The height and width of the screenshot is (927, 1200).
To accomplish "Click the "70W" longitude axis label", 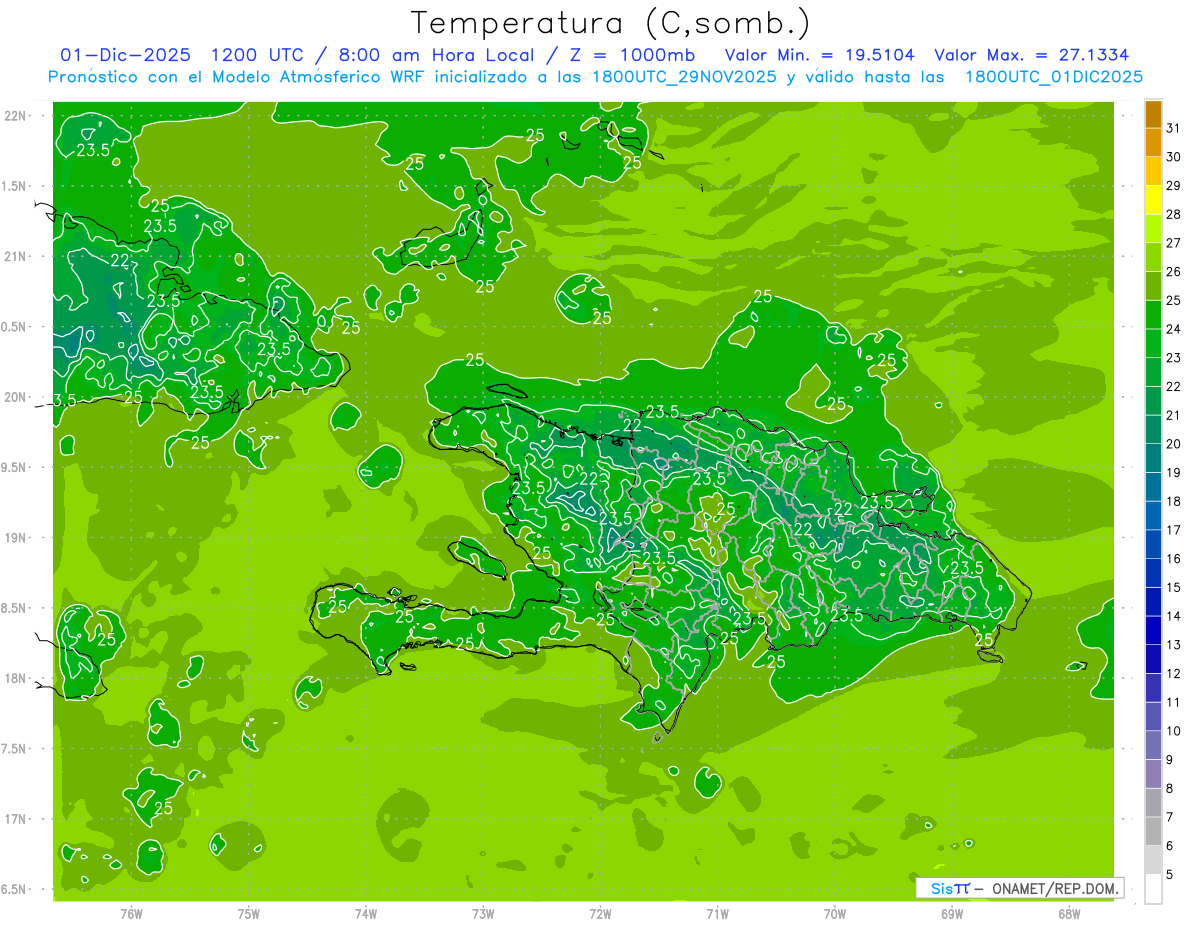I will click(x=835, y=913).
